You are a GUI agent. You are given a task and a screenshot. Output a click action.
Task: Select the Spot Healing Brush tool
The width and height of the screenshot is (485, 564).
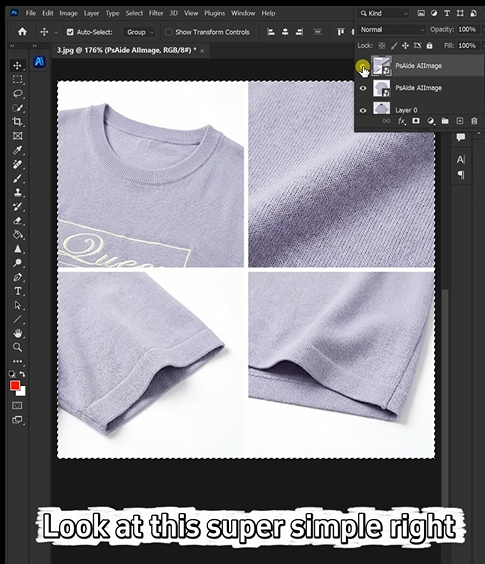click(17, 164)
